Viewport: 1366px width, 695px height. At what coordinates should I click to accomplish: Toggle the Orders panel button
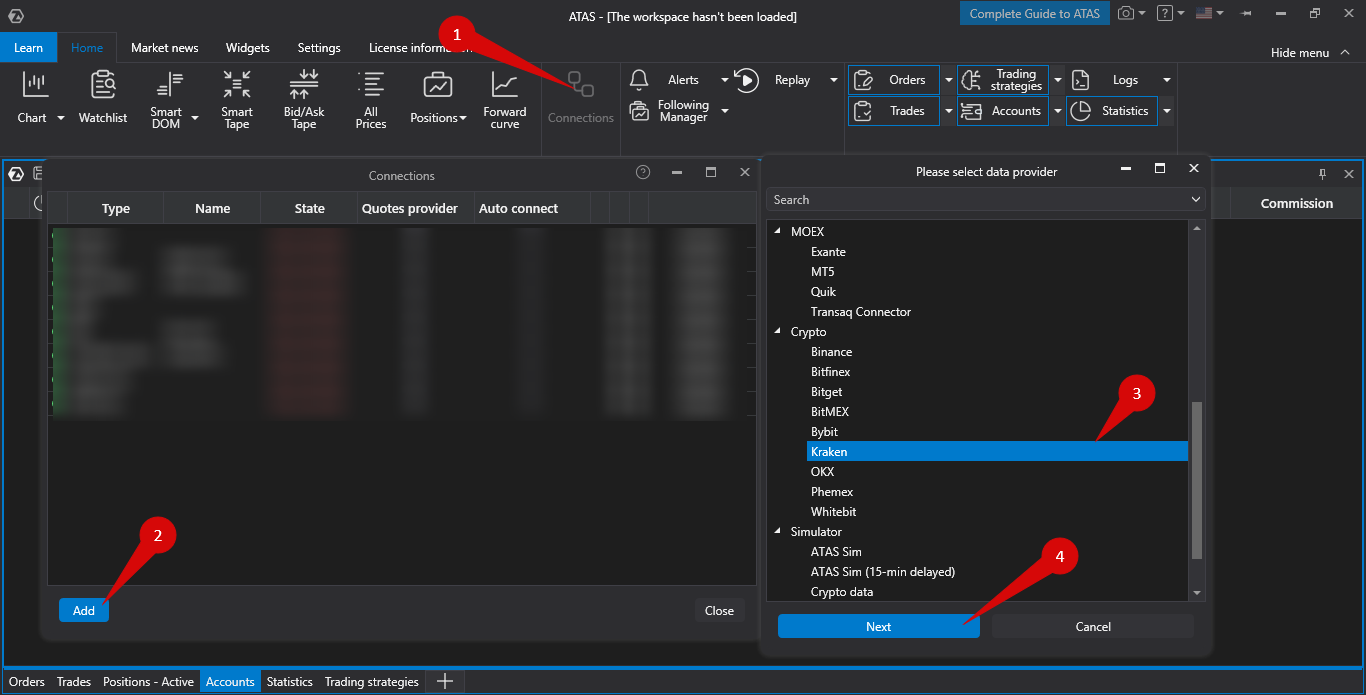894,80
